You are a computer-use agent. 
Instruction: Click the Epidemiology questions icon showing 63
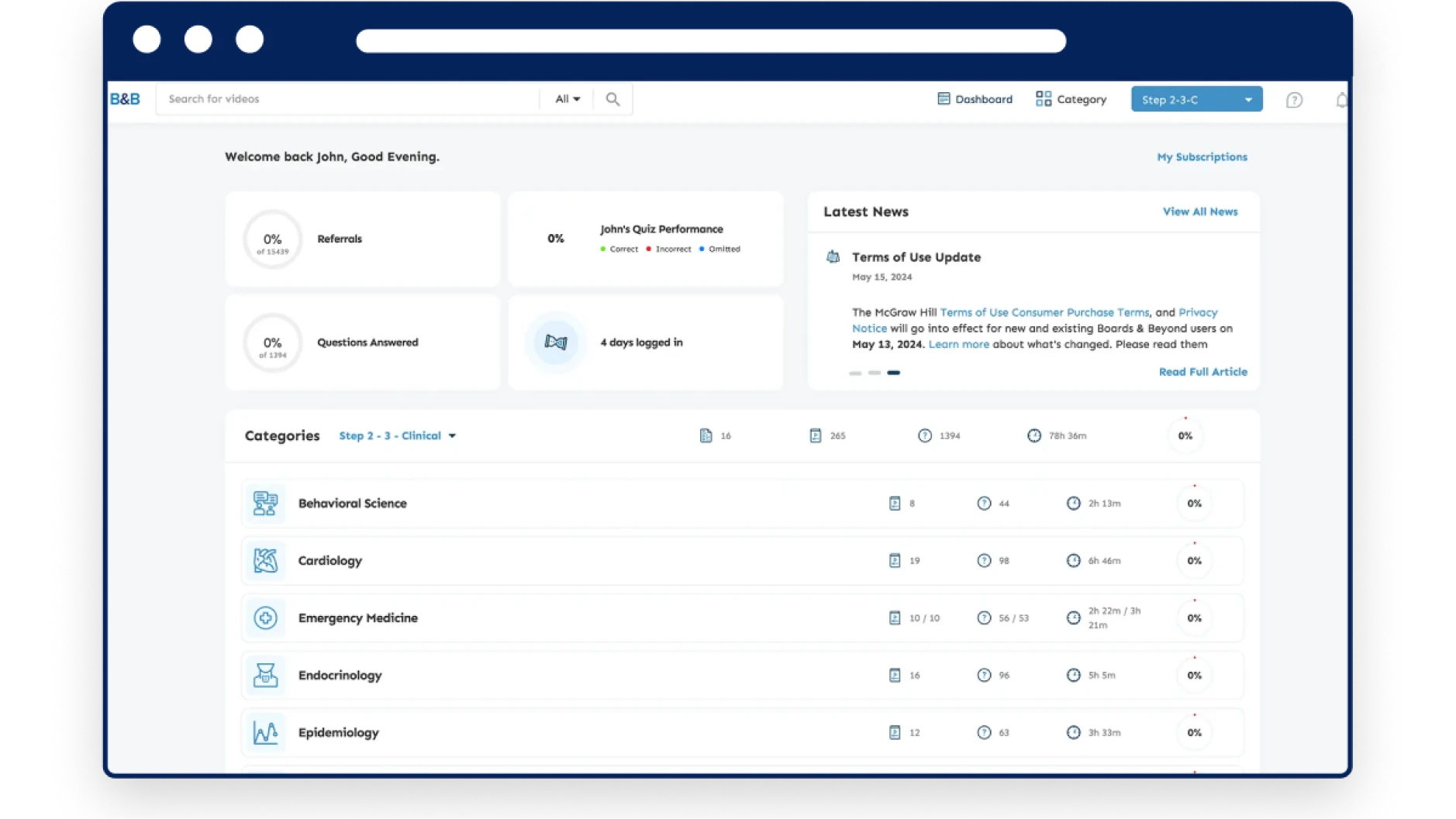(984, 733)
